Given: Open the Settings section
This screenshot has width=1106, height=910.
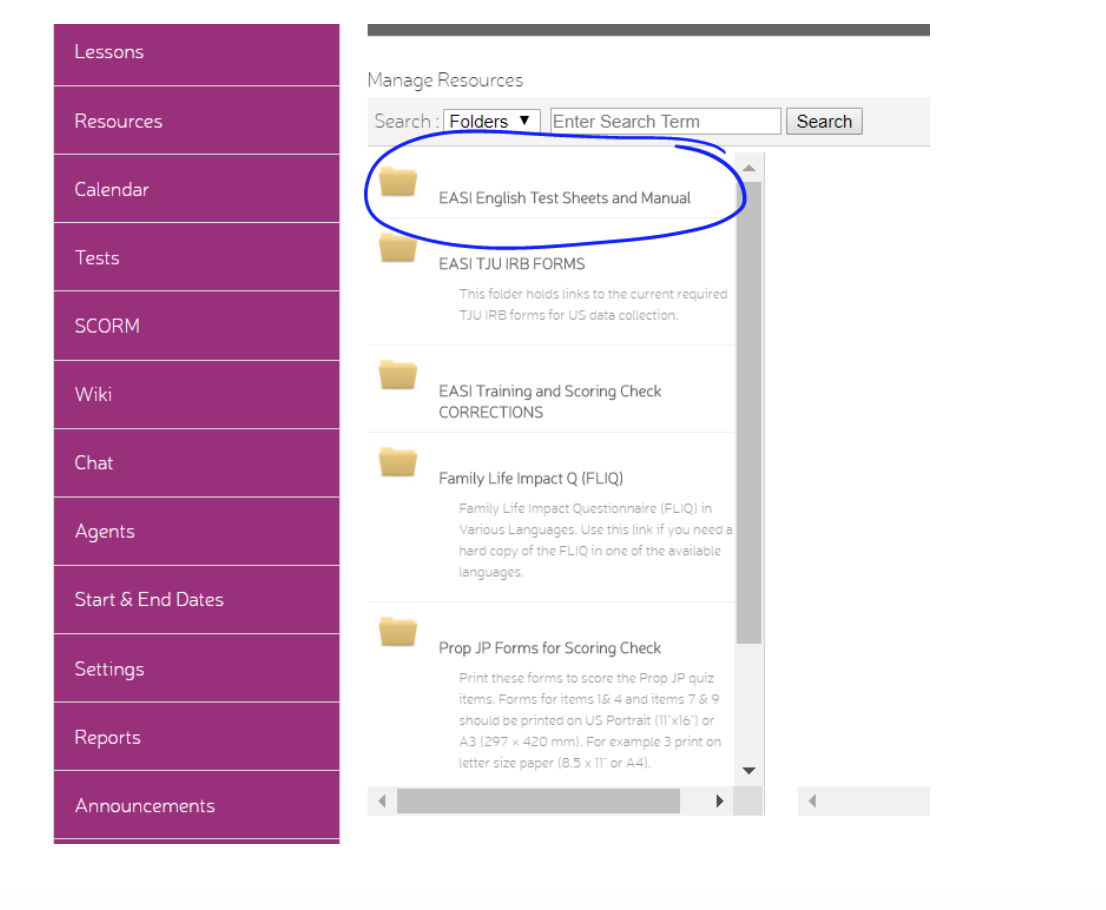Looking at the screenshot, I should point(109,668).
